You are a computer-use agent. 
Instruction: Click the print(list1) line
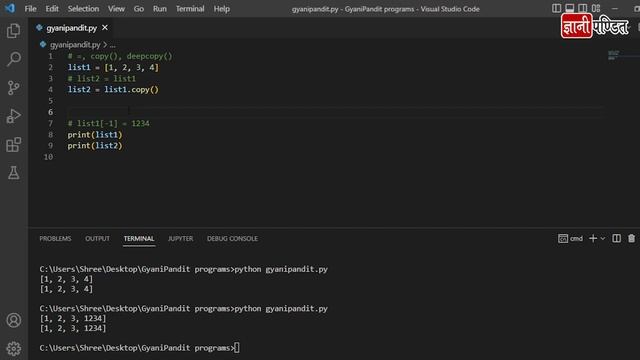point(95,135)
